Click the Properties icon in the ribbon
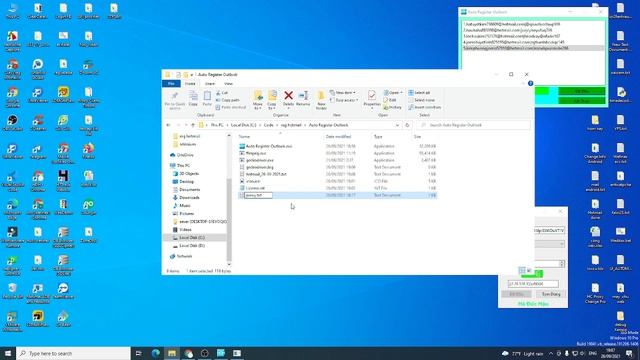Image resolution: width=640 pixels, height=360 pixels. (371, 96)
